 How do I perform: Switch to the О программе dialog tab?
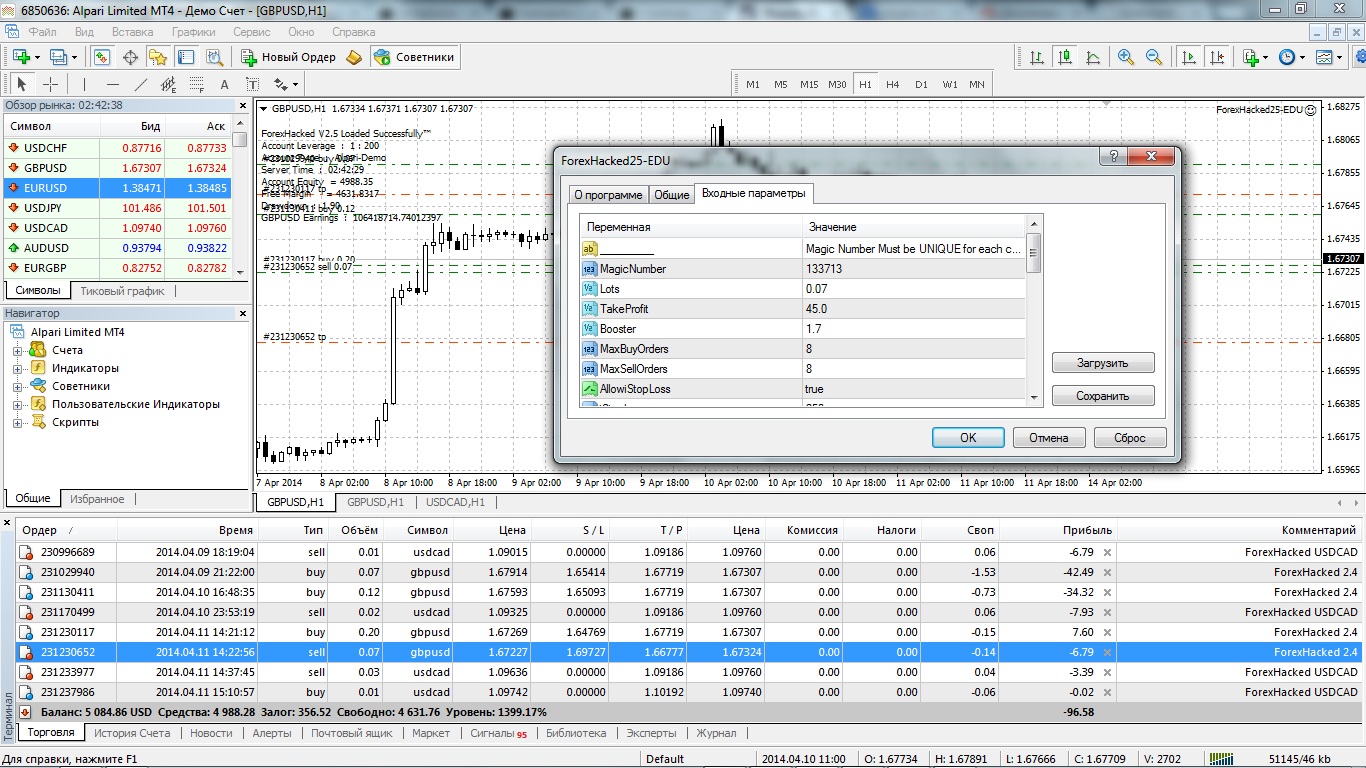(x=607, y=195)
